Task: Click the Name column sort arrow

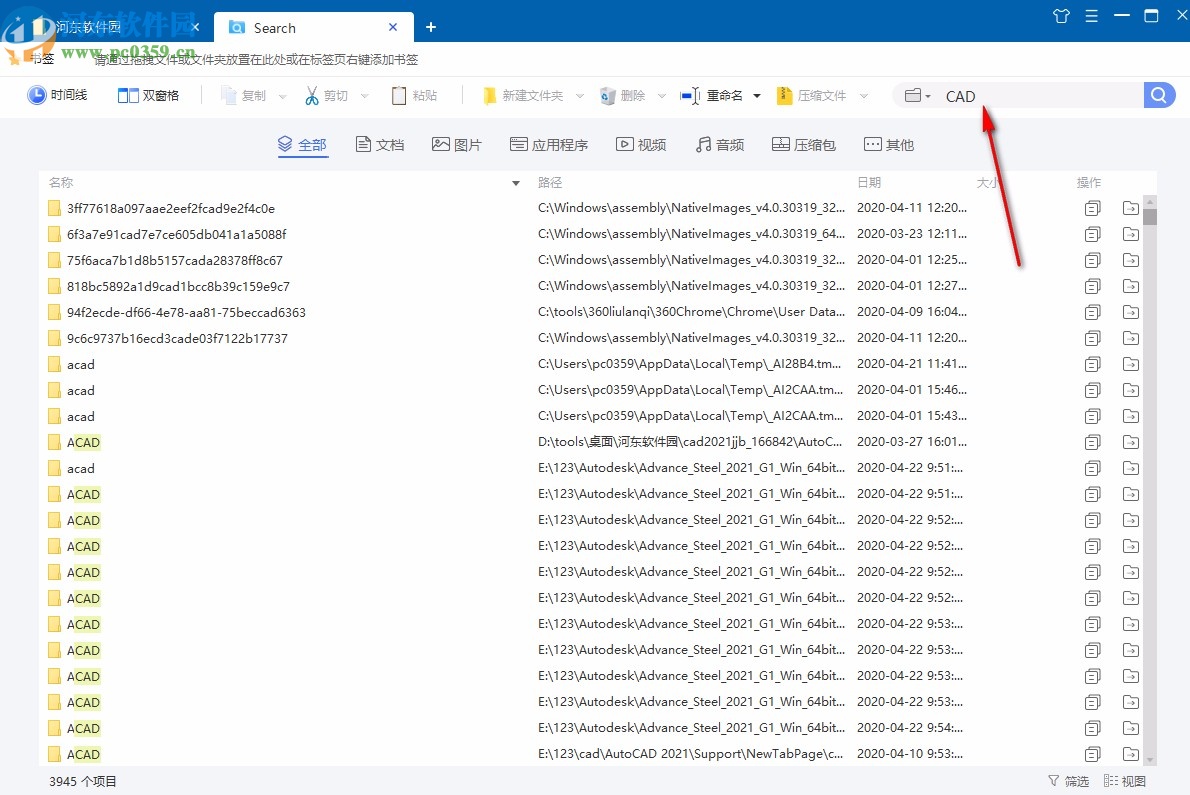Action: 516,183
